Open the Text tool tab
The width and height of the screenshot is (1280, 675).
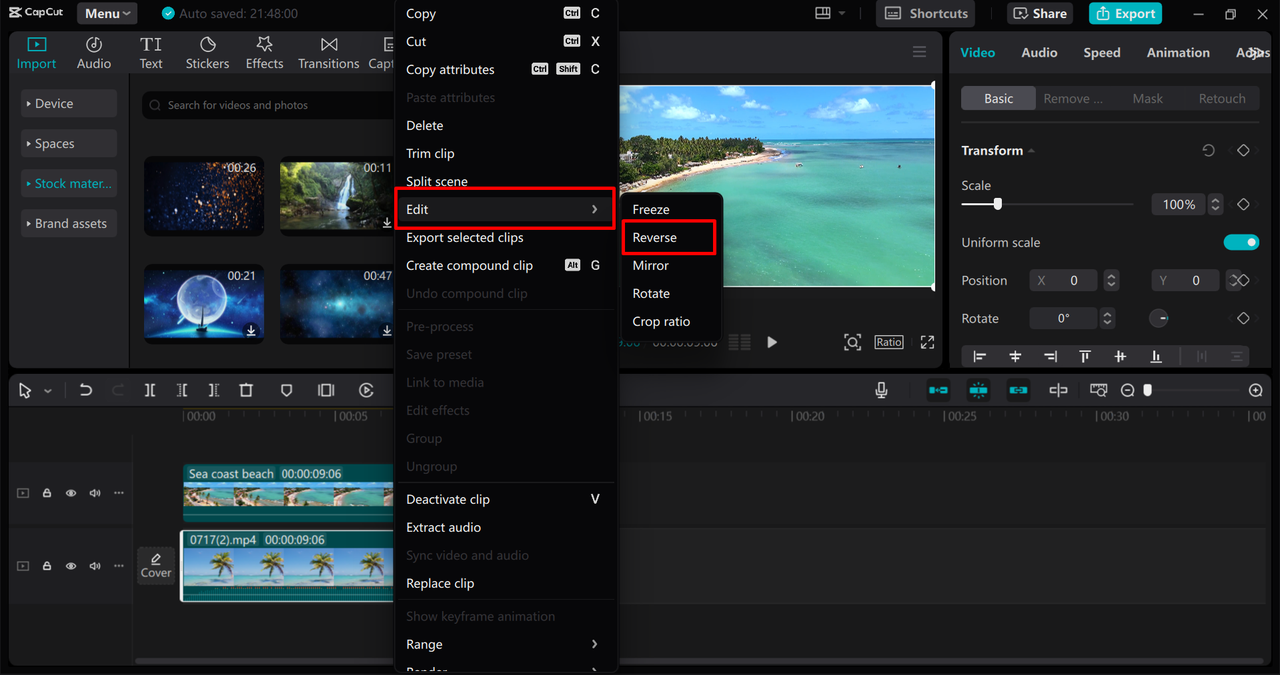click(x=151, y=53)
